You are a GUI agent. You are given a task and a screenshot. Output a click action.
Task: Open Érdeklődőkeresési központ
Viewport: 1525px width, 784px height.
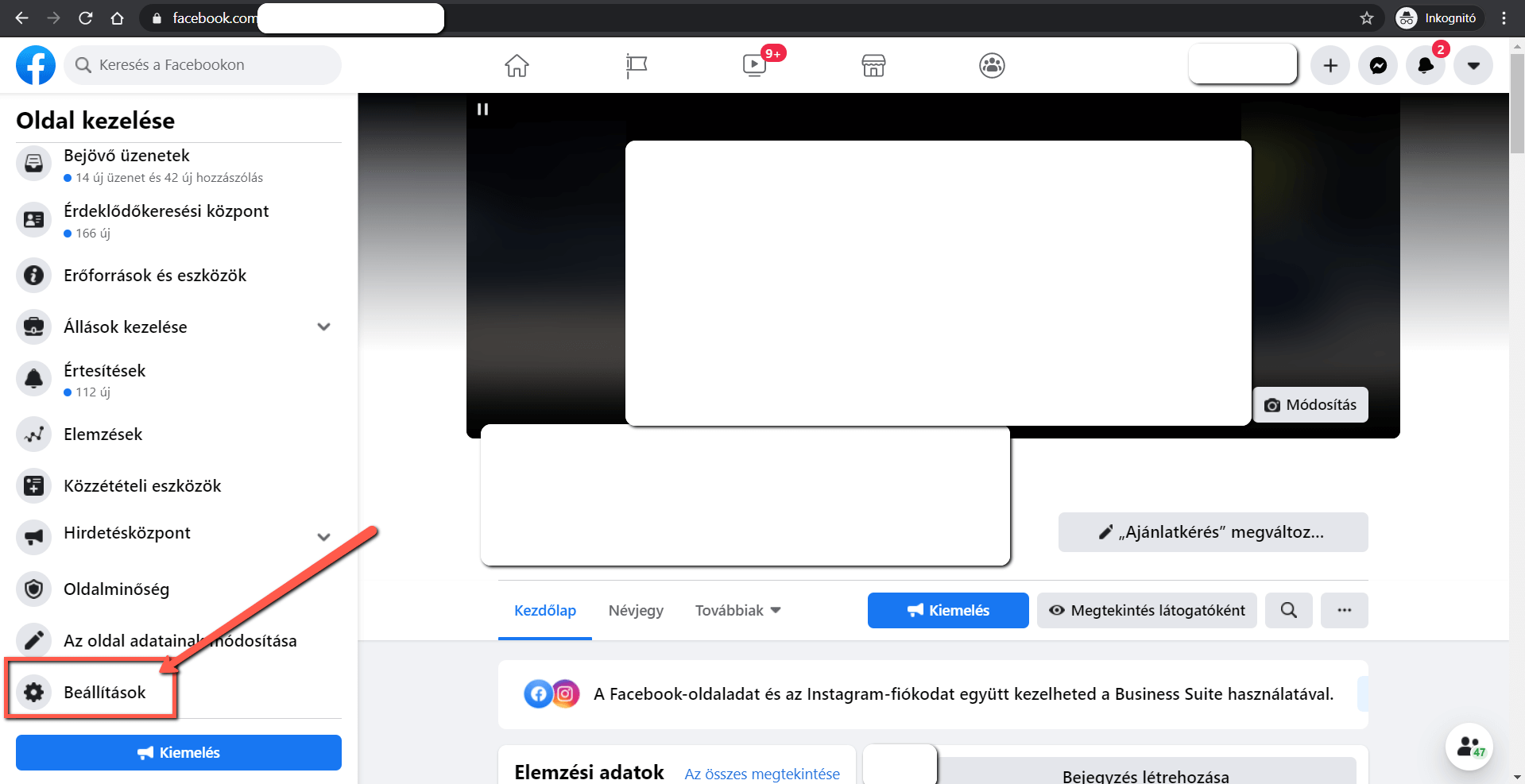tap(179, 220)
